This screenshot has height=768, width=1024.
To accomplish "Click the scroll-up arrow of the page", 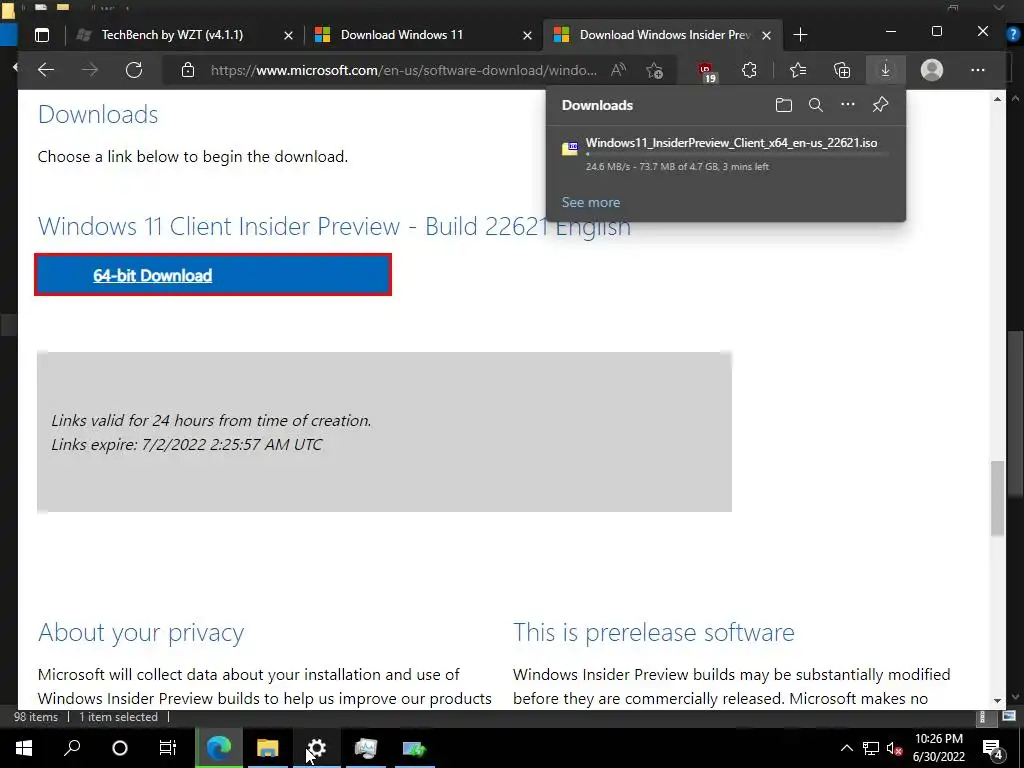I will [x=997, y=99].
